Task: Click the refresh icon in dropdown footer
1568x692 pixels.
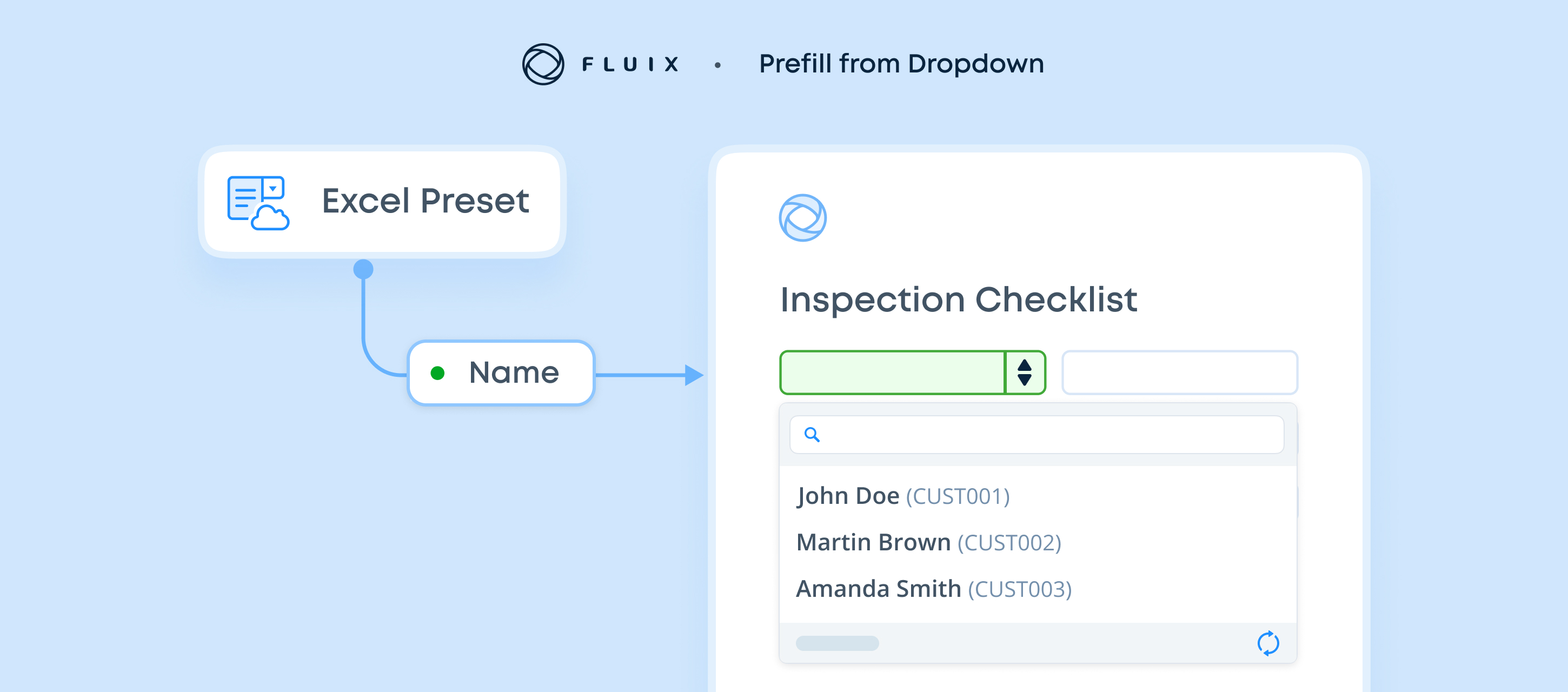Action: (x=1267, y=643)
